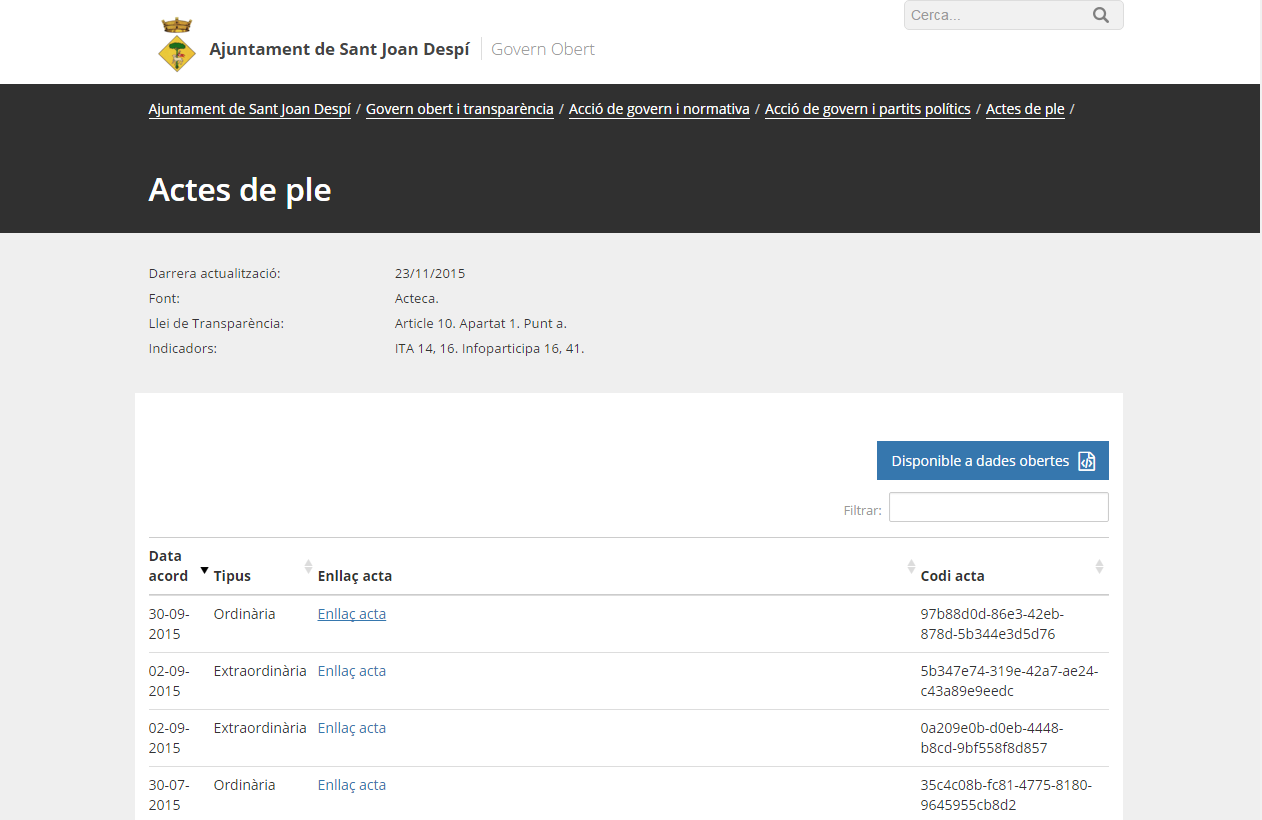Click the open data file icon
1262x820 pixels.
point(1086,461)
